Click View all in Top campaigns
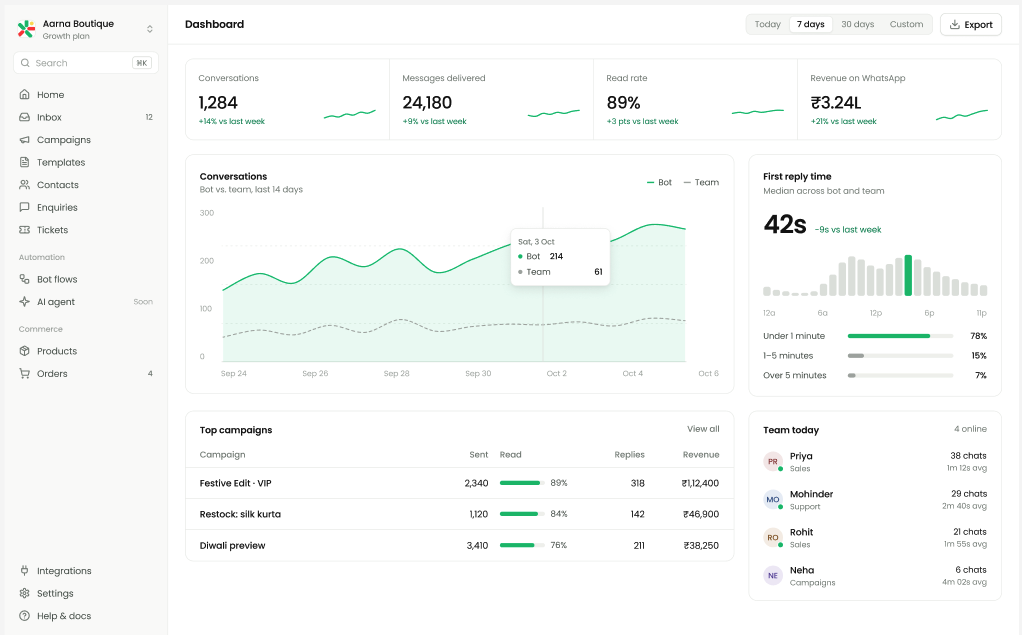Viewport: 1022px width, 635px height. coord(703,429)
